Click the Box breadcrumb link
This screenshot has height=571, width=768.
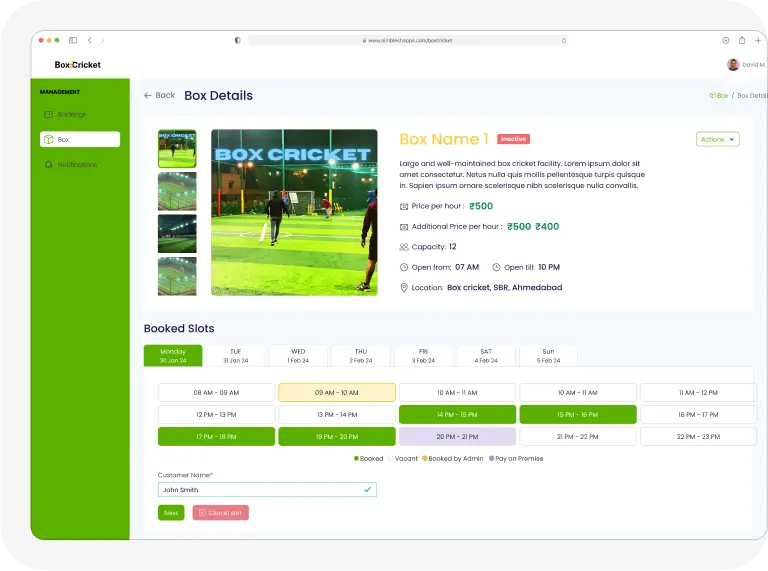[x=719, y=96]
